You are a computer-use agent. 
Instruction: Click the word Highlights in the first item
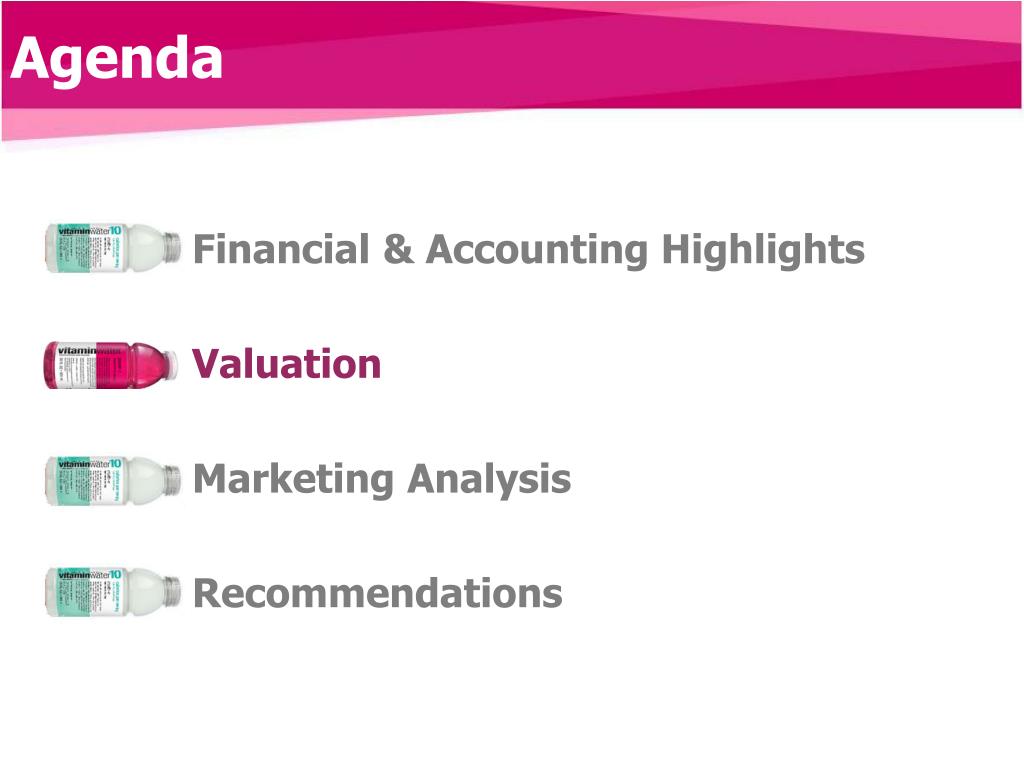pyautogui.click(x=763, y=250)
